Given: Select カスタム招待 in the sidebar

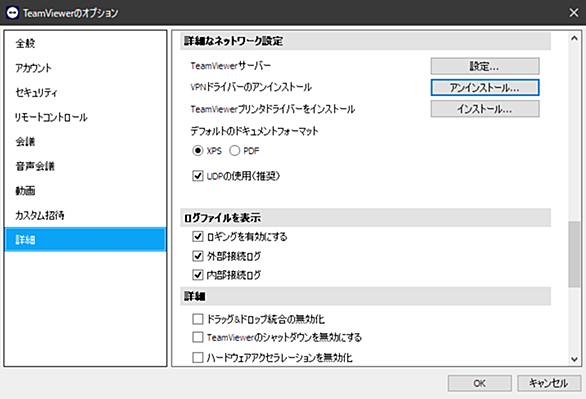Looking at the screenshot, I should (85, 215).
